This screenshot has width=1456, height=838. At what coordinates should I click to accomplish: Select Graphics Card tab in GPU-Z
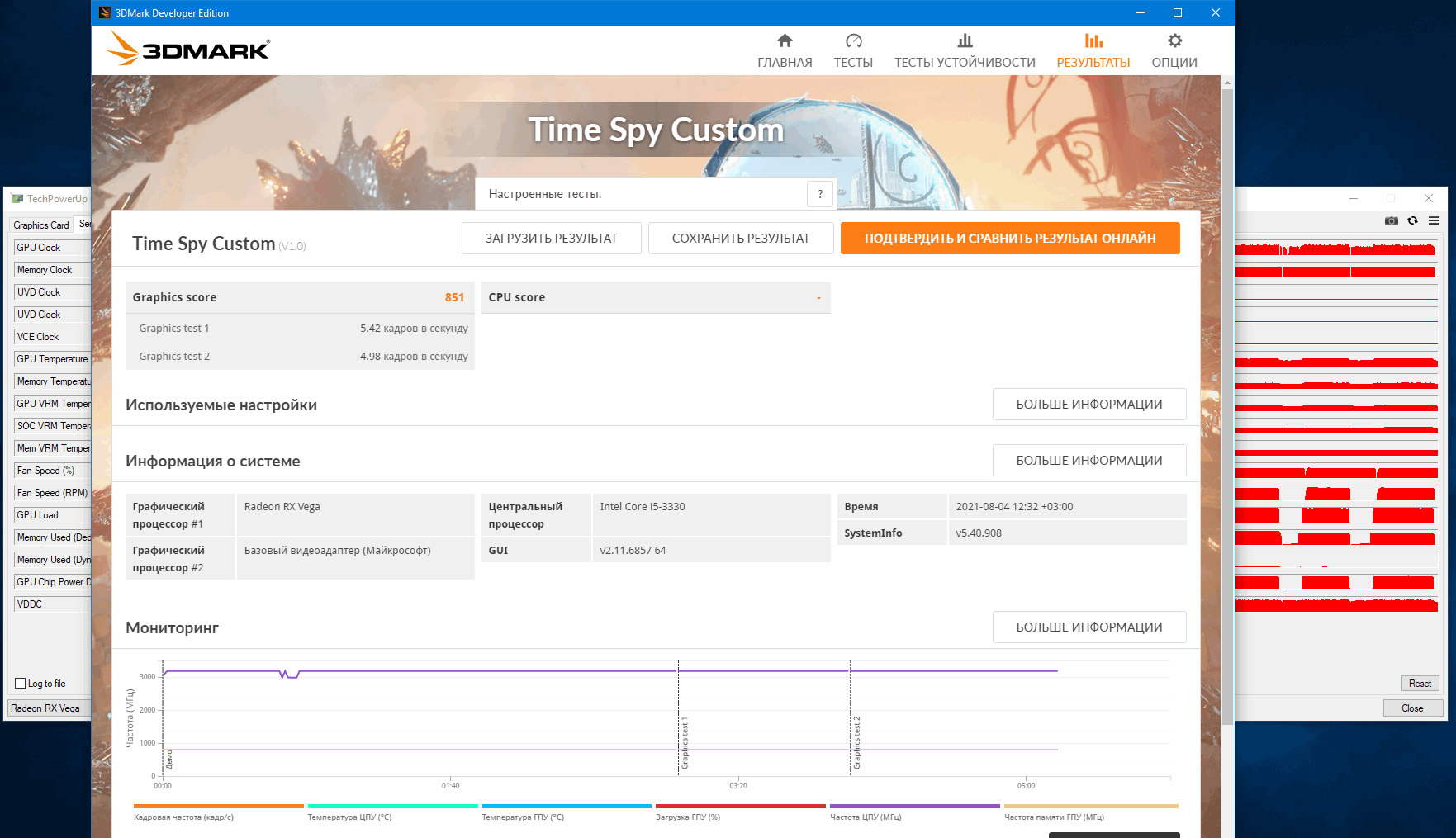[41, 225]
